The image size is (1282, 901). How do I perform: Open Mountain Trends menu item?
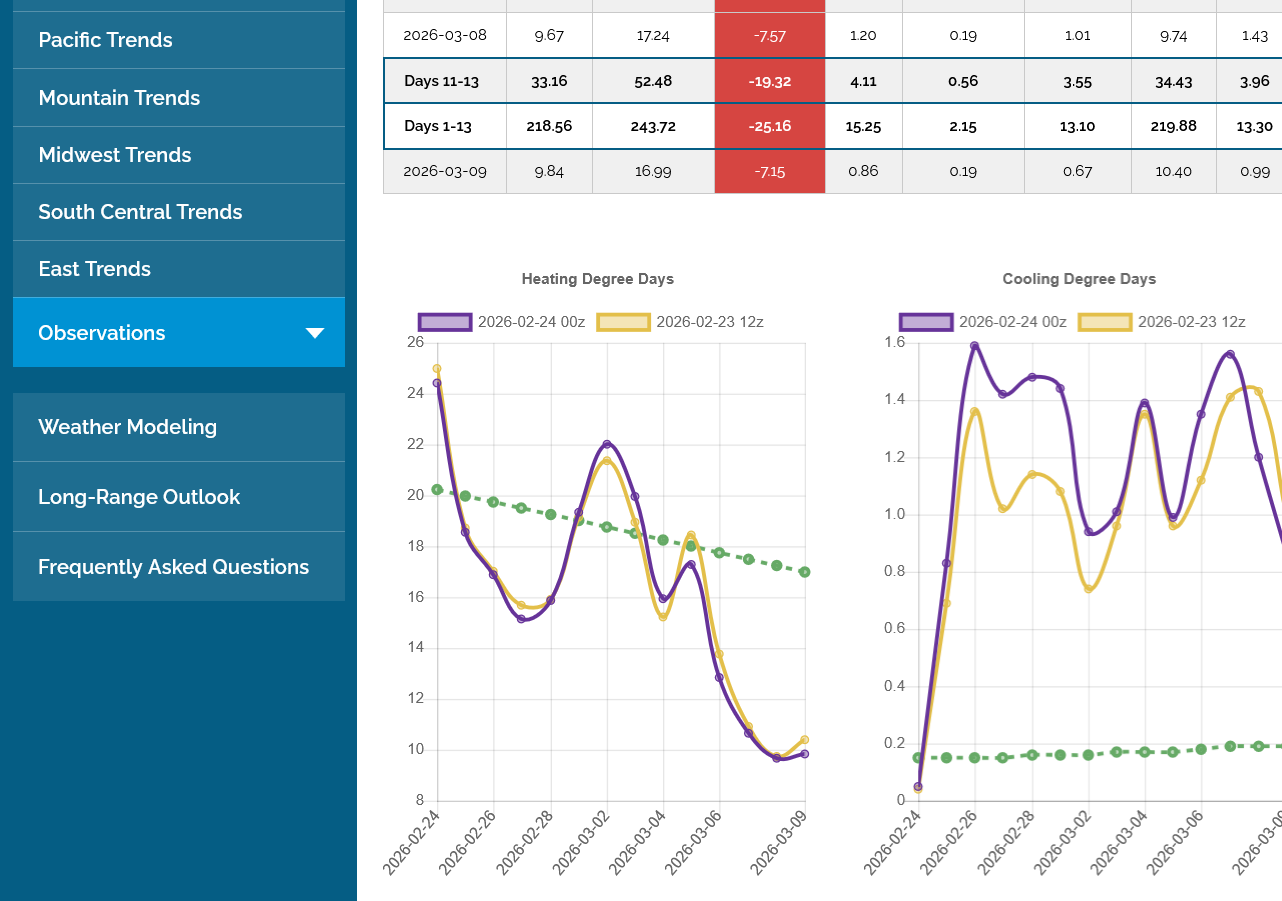point(119,98)
